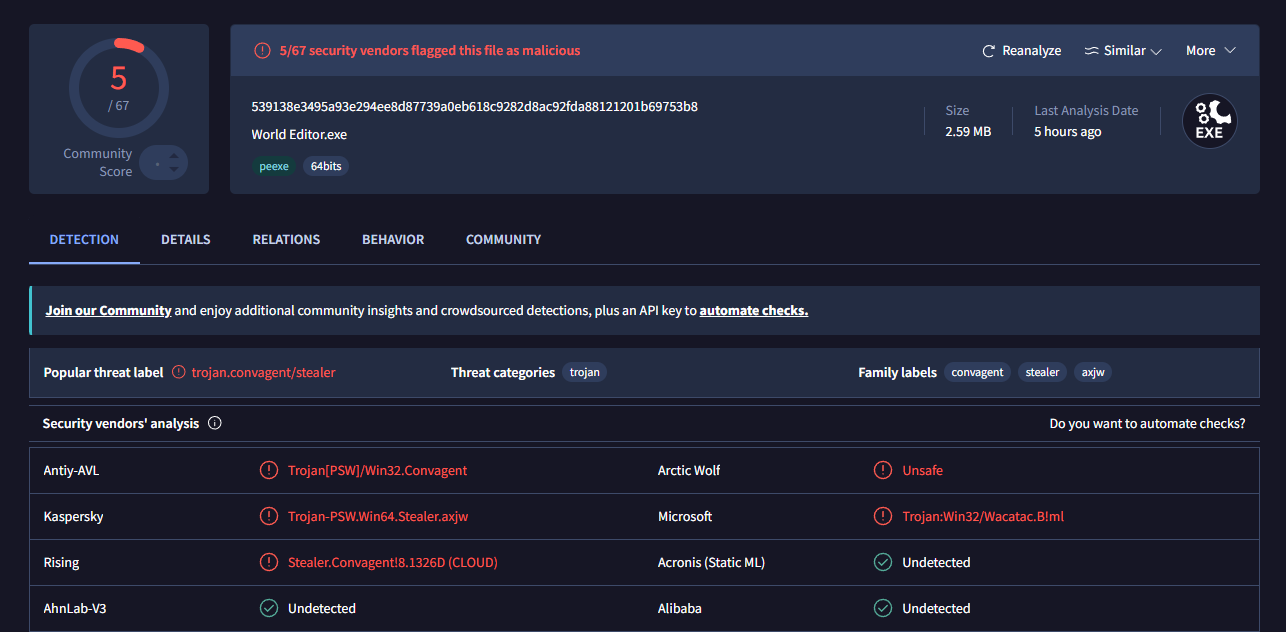Image resolution: width=1286 pixels, height=632 pixels.
Task: Open the More dropdown menu
Action: point(1211,51)
